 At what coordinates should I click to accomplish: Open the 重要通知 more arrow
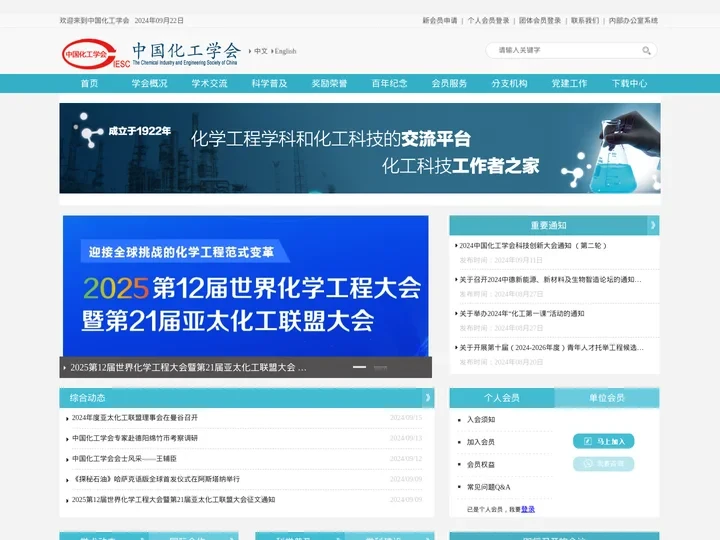[x=653, y=225]
